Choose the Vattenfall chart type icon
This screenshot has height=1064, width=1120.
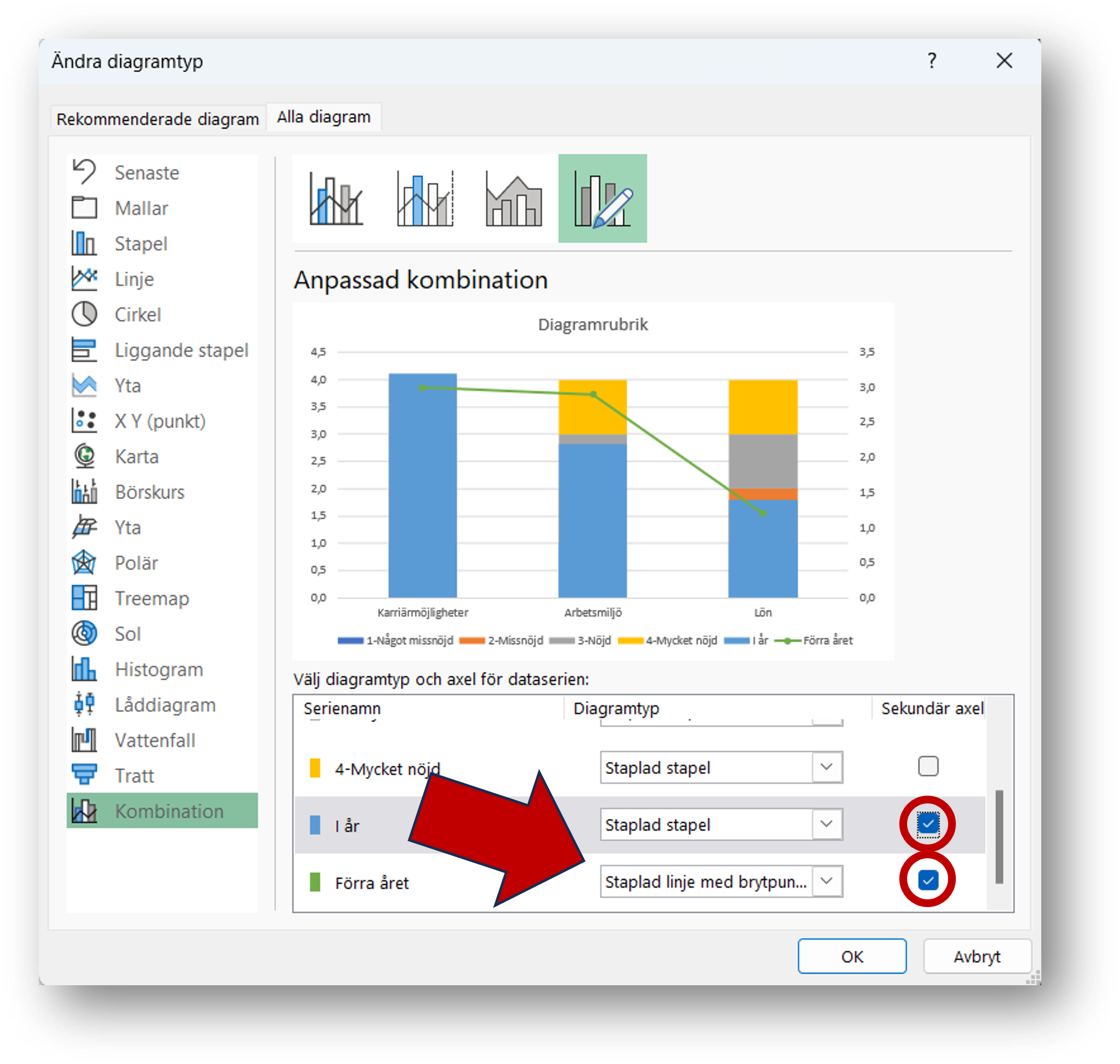tap(85, 740)
